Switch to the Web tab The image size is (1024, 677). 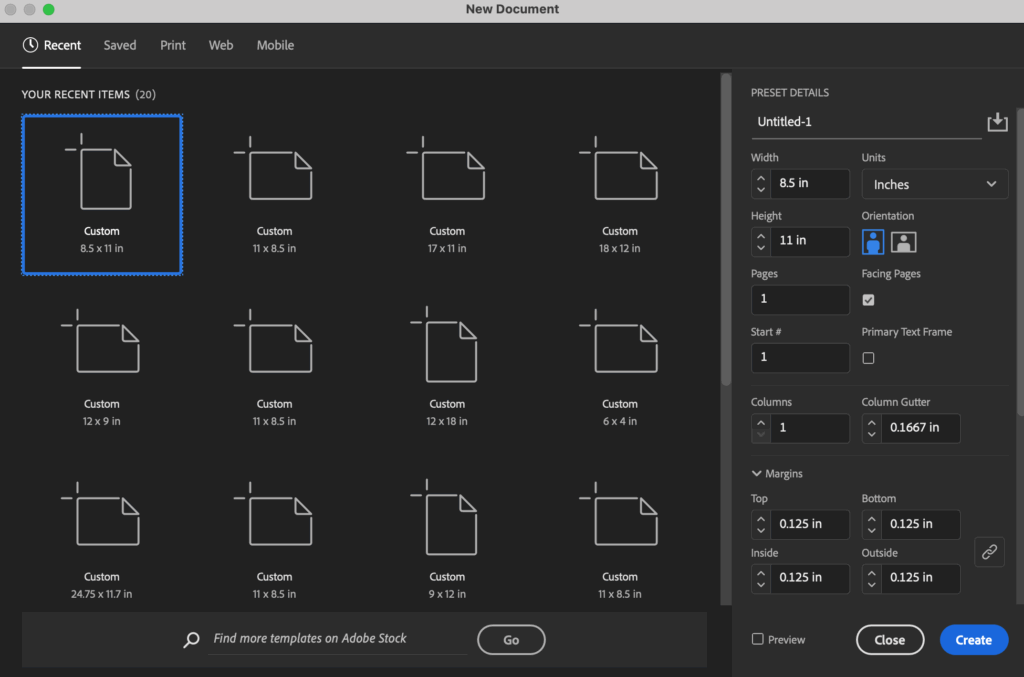[221, 45]
